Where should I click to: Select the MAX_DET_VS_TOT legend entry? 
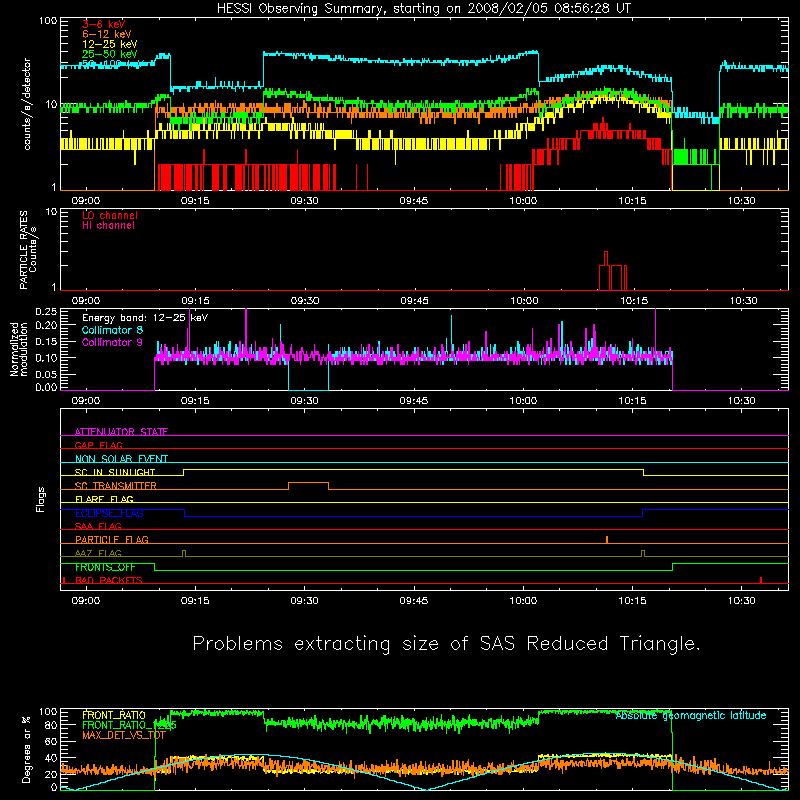click(x=124, y=735)
